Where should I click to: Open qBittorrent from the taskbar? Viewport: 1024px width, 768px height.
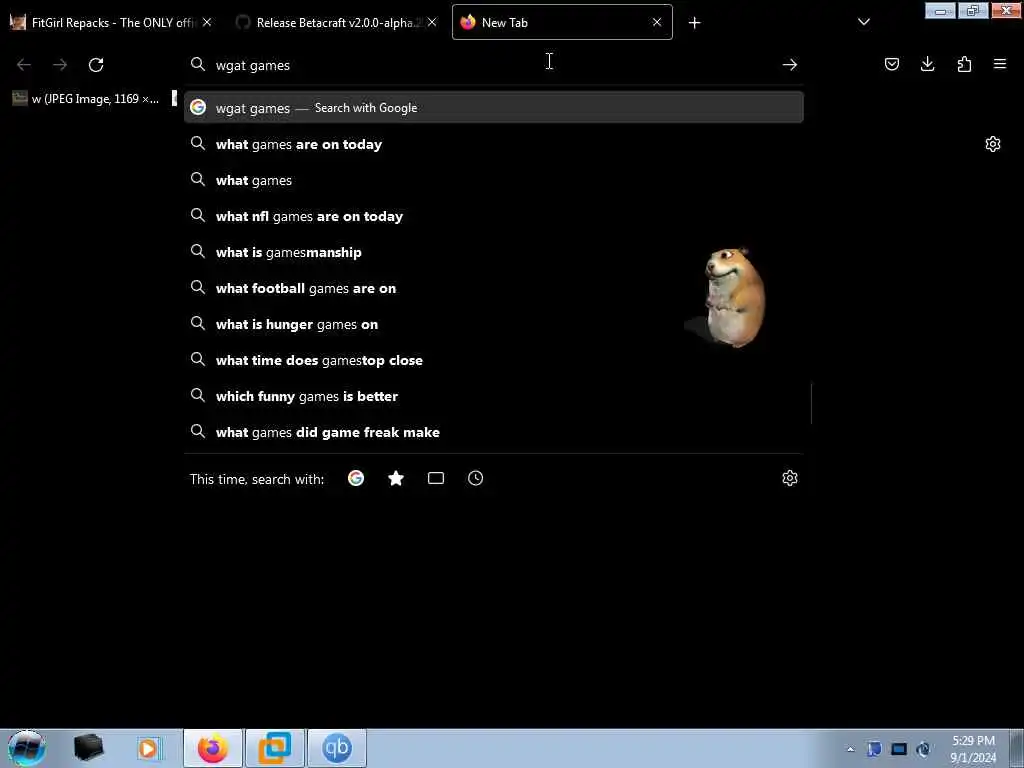(x=336, y=748)
